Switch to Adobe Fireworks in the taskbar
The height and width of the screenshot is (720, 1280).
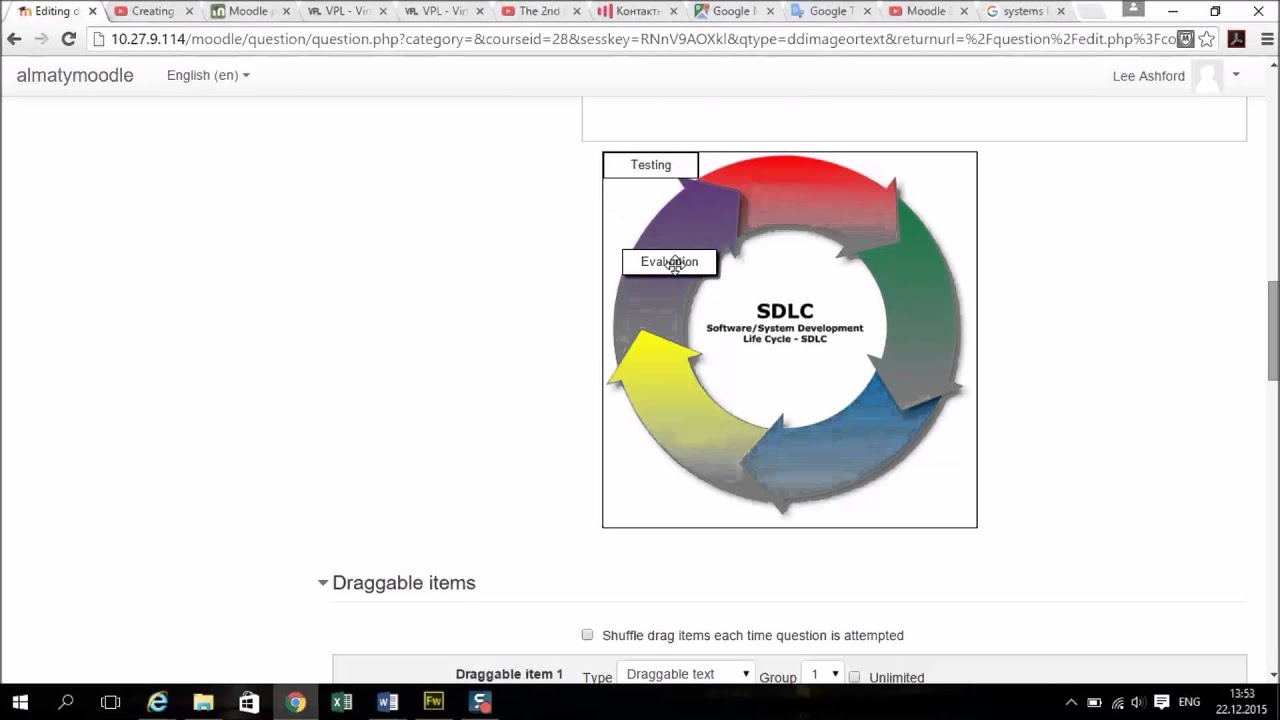[x=434, y=702]
